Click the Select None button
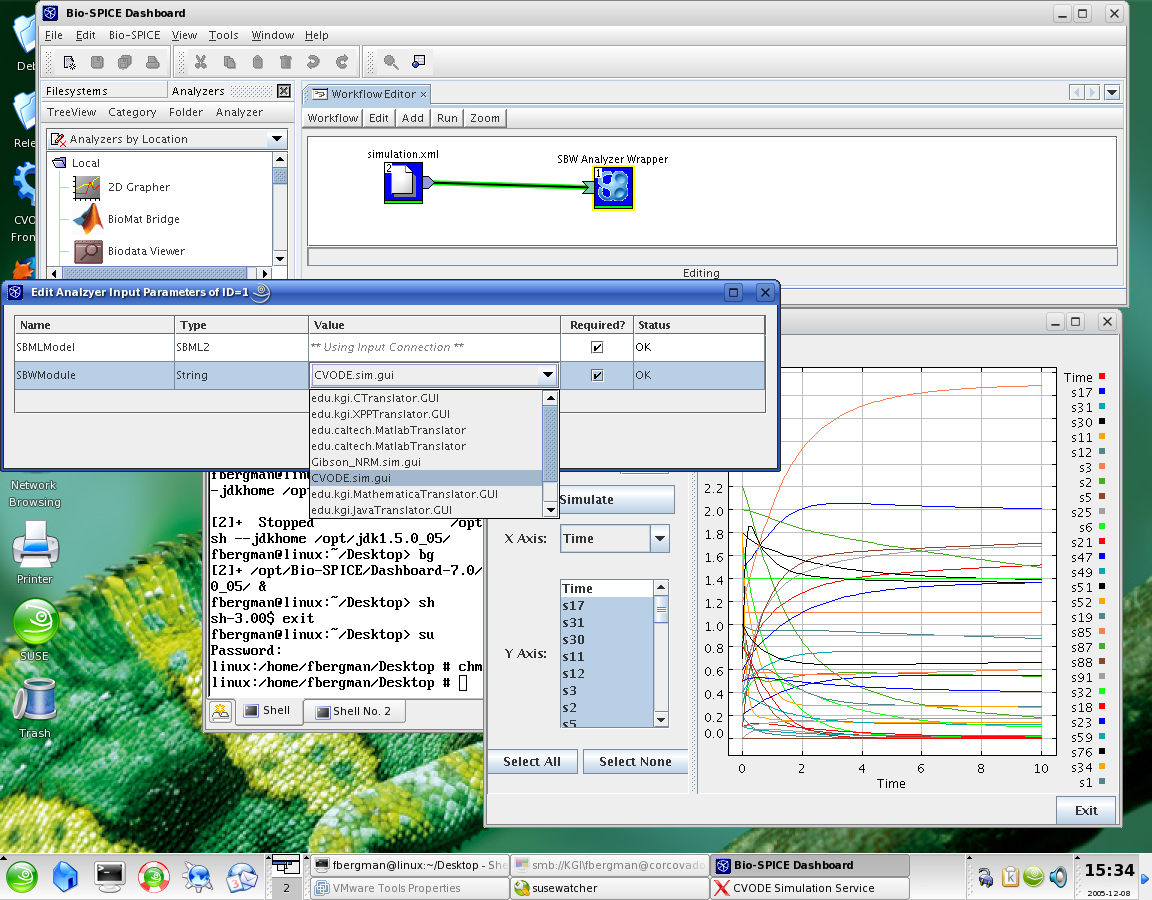The width and height of the screenshot is (1152, 900). pos(636,762)
